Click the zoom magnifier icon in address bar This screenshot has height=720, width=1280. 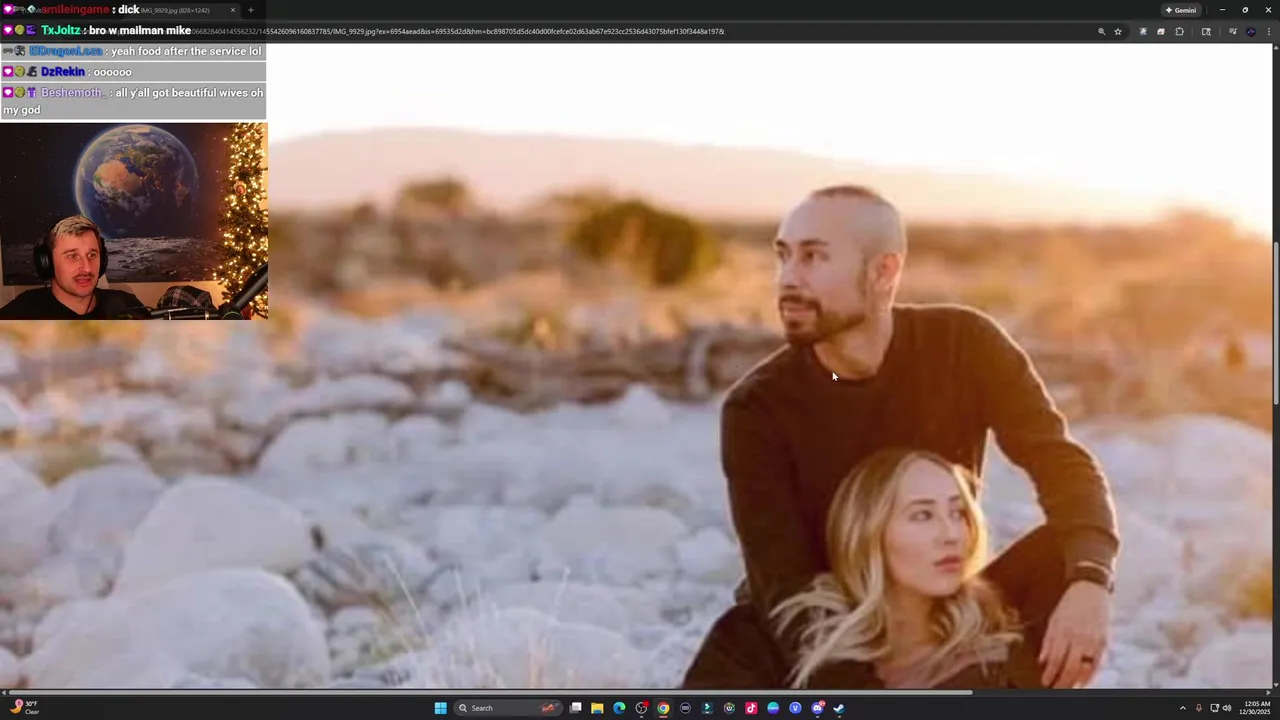tap(1102, 31)
